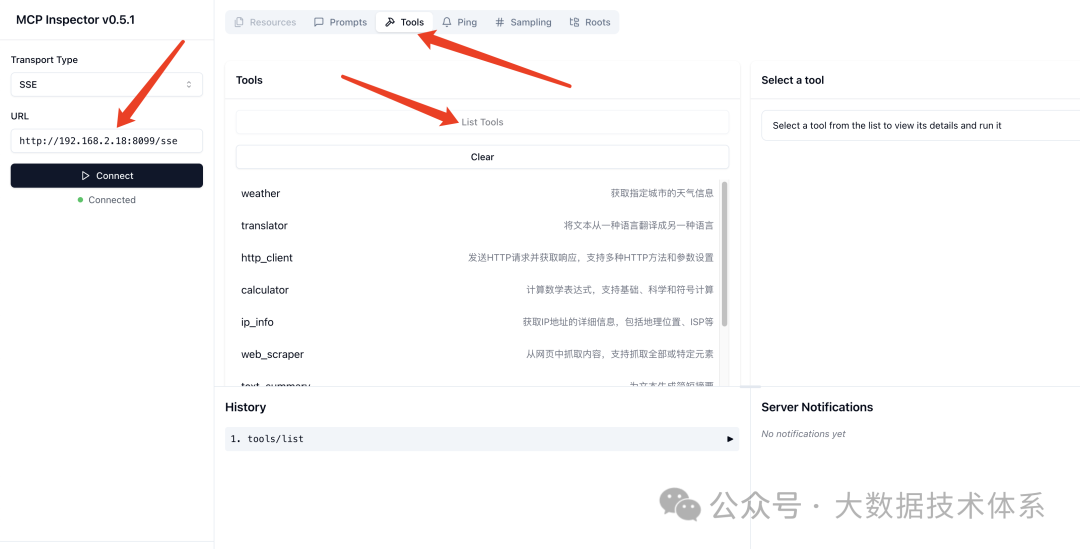The height and width of the screenshot is (549, 1080).
Task: Open the Transport Type SSE dropdown
Action: tap(107, 85)
